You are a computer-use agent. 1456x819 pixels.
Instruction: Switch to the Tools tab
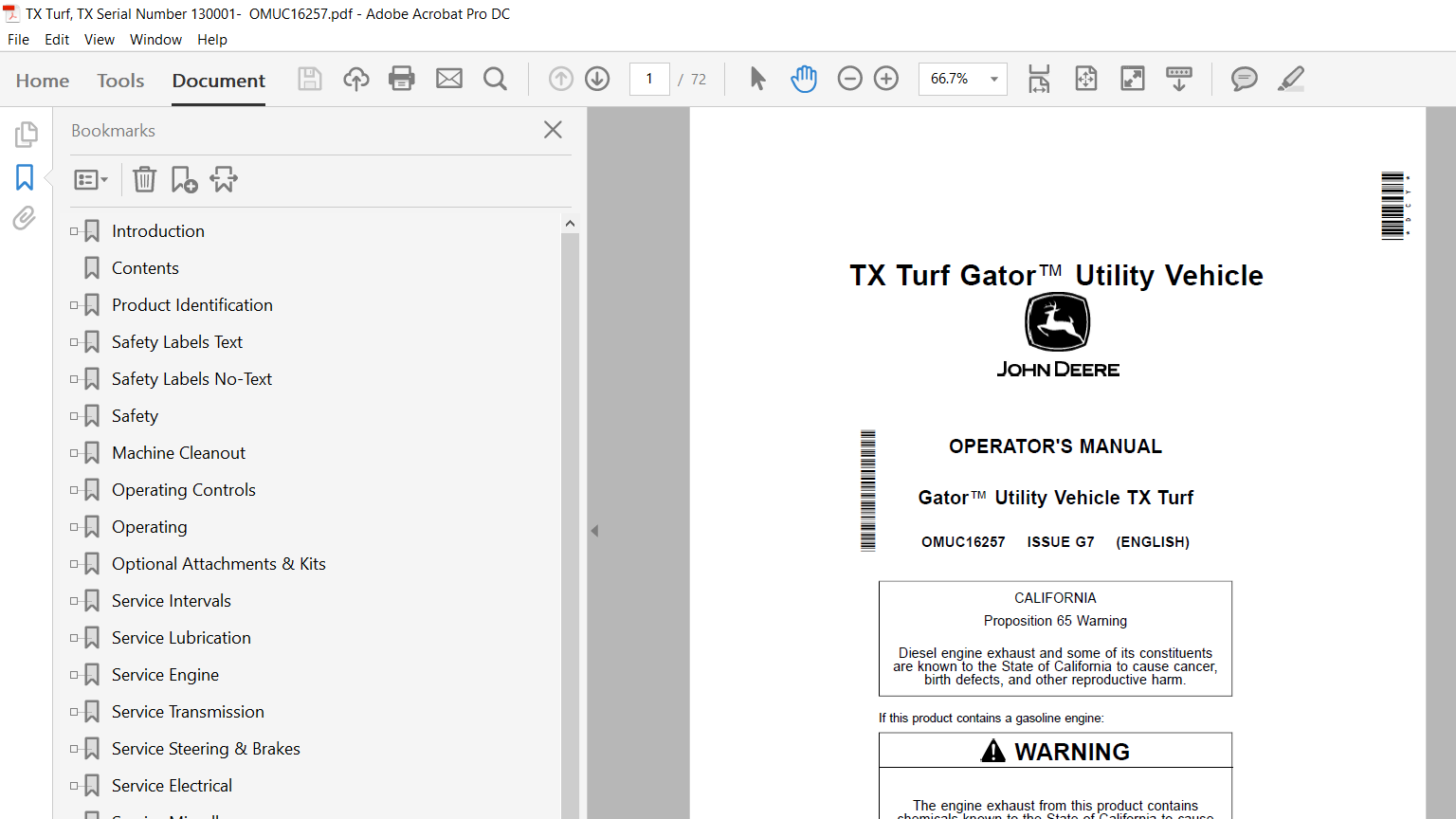(x=120, y=81)
